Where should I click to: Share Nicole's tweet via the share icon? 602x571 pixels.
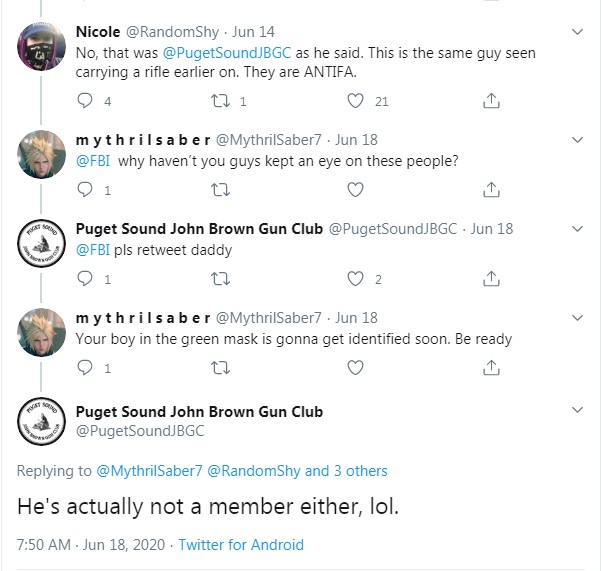point(491,101)
